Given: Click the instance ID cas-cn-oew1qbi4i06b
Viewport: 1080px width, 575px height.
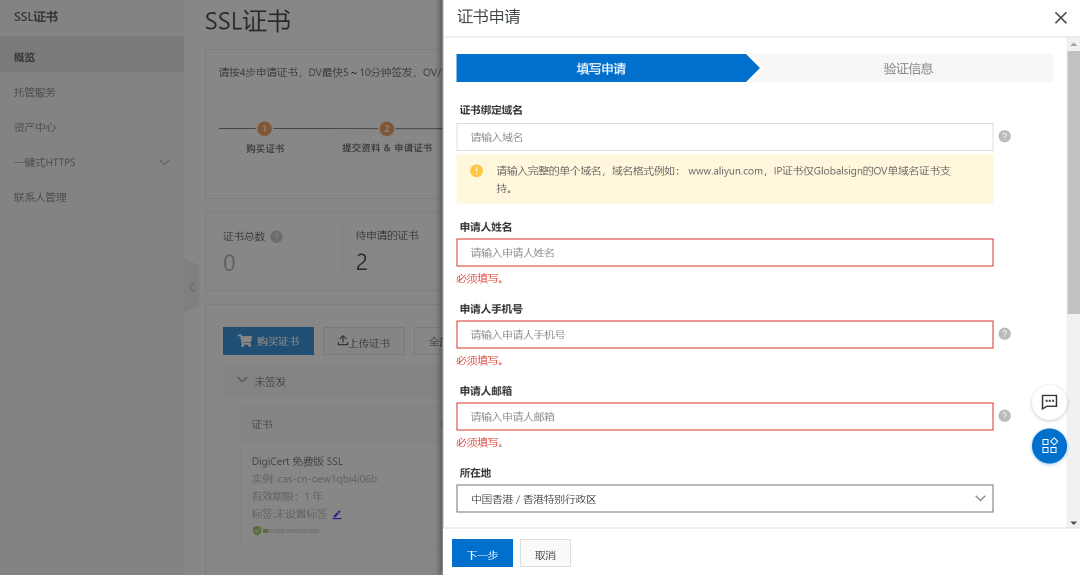Looking at the screenshot, I should tap(327, 479).
